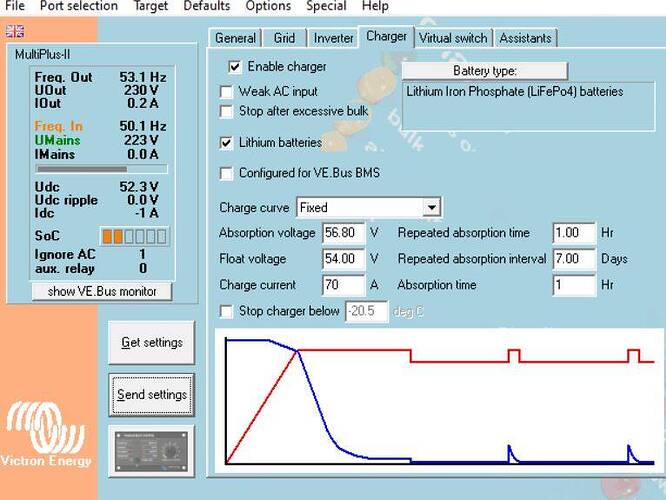Open the Defaults menu

[x=206, y=6]
